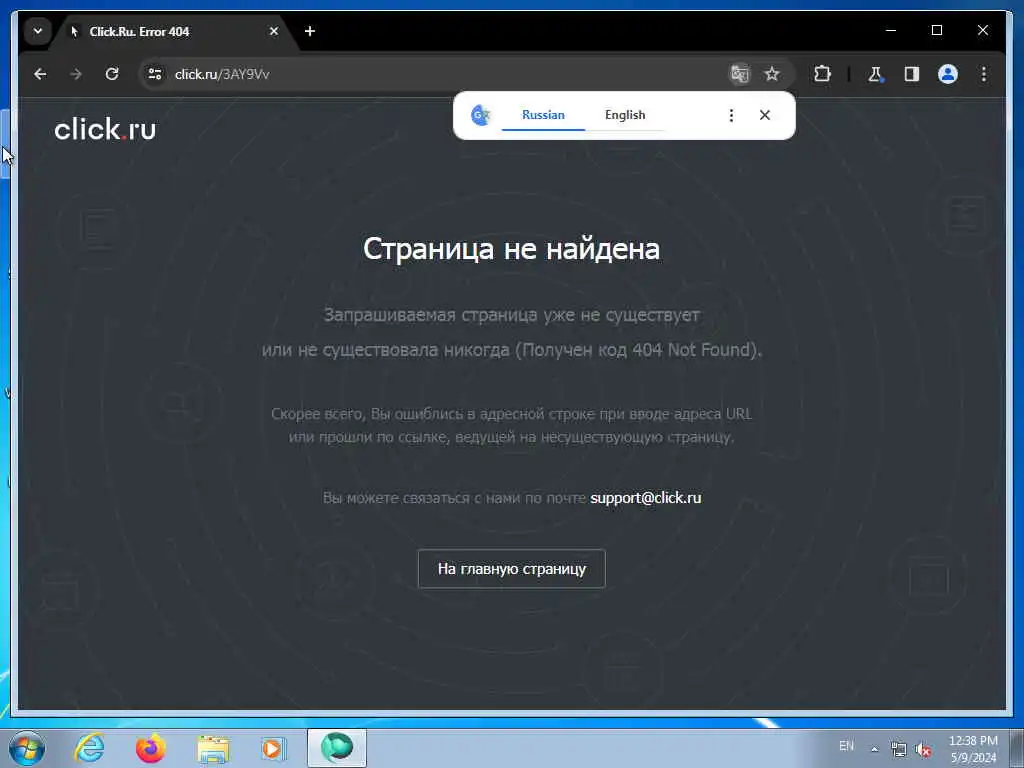
Task: Toggle the browser side panel
Action: pos(912,74)
